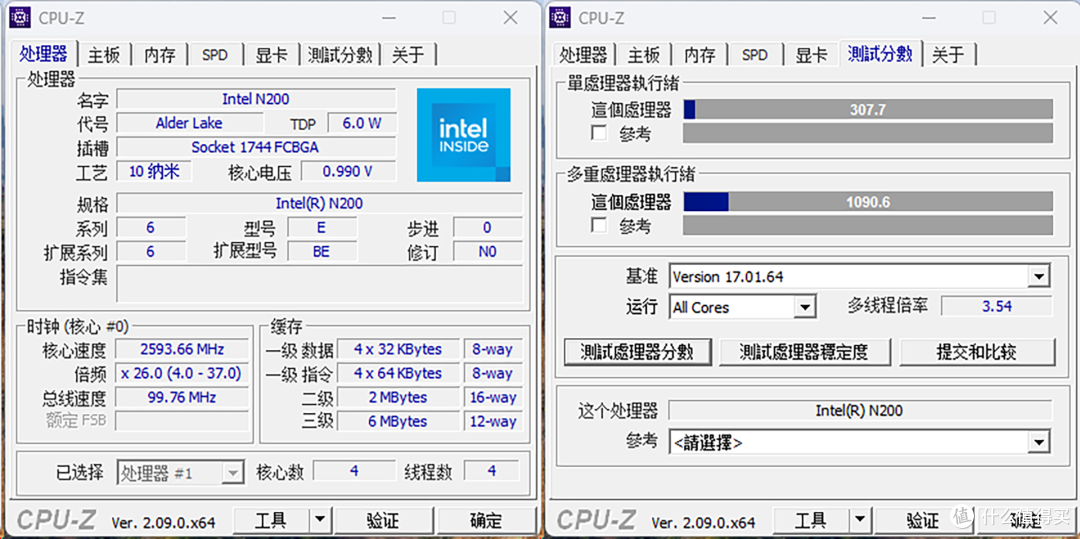The image size is (1080, 539).
Task: Expand 工具 dropdown arrow in right window
Action: 860,520
